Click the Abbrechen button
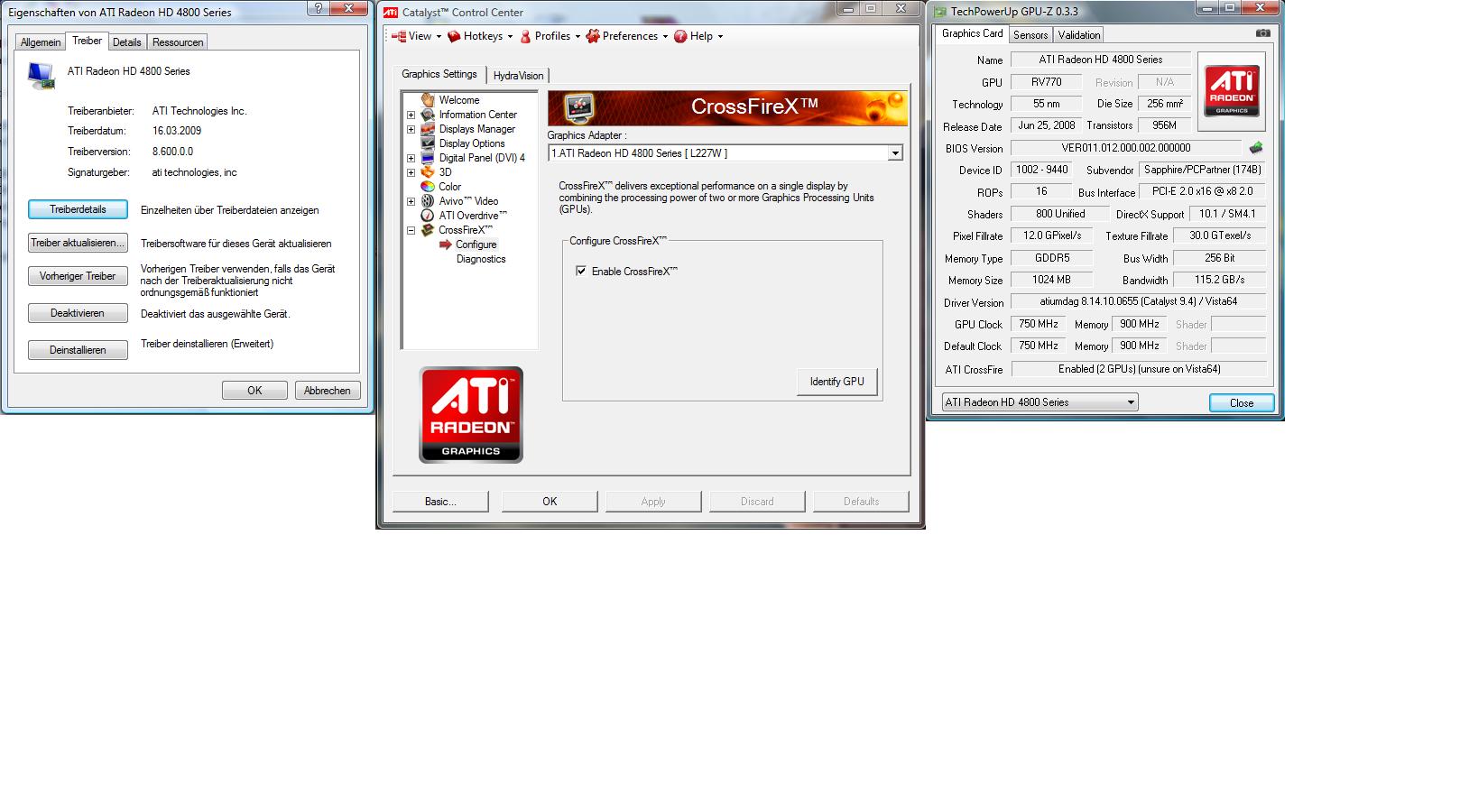 point(328,391)
